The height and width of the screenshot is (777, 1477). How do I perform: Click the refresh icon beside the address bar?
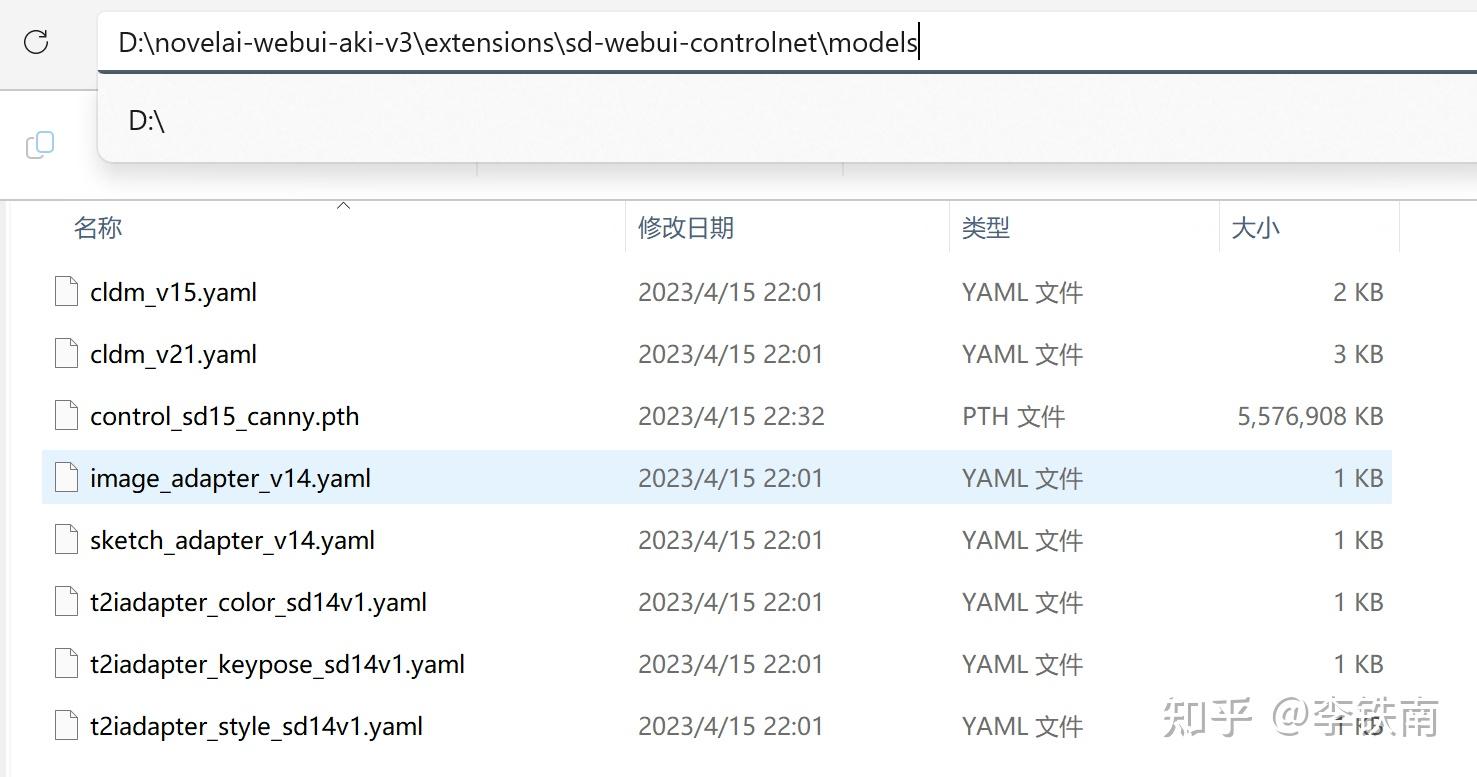[36, 42]
